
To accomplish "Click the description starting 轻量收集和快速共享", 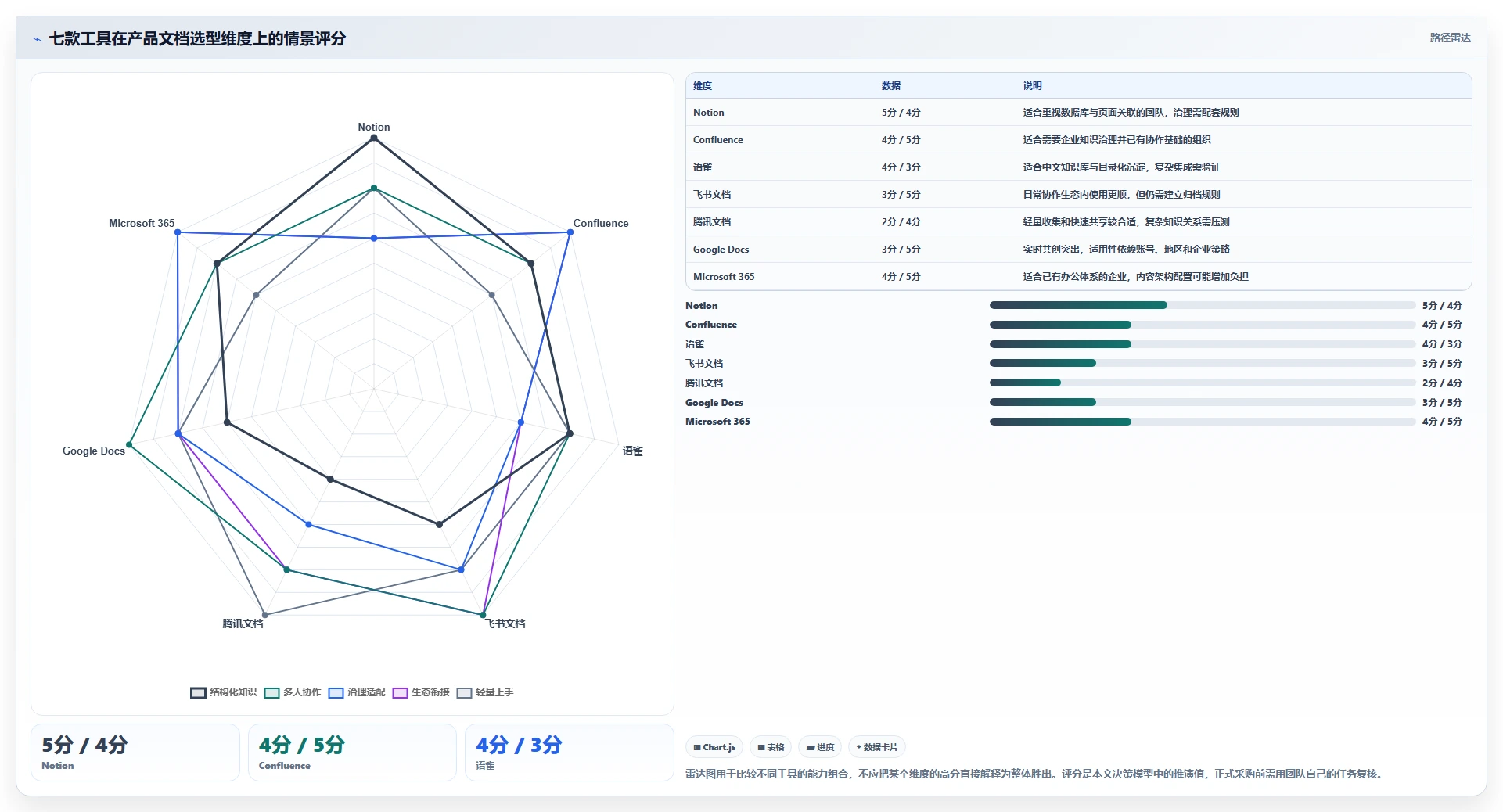I will click(x=1127, y=222).
